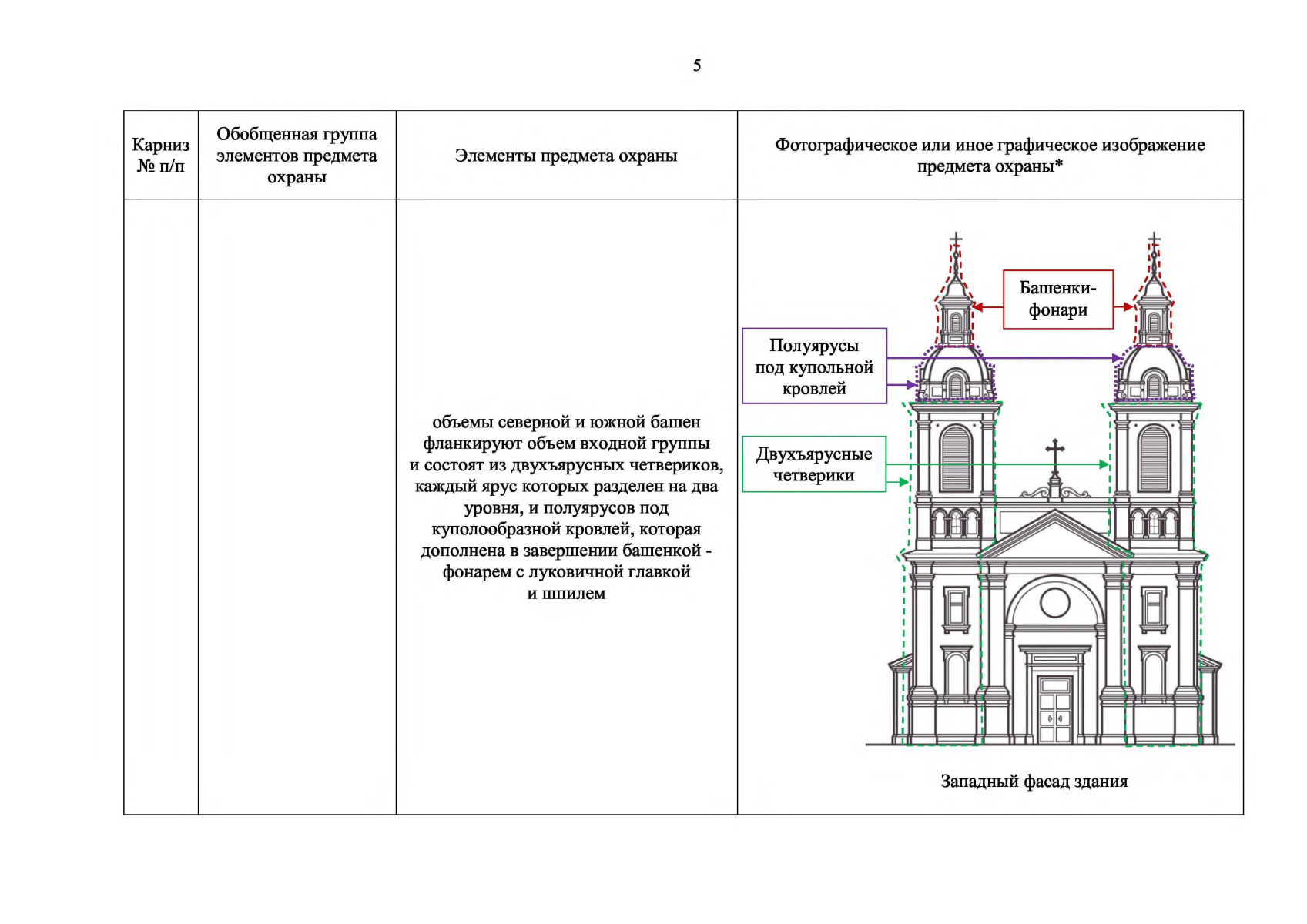1307x924 pixels.
Task: Click the purple "Полуярусы под купольной кровлей" label
Action: [x=814, y=367]
